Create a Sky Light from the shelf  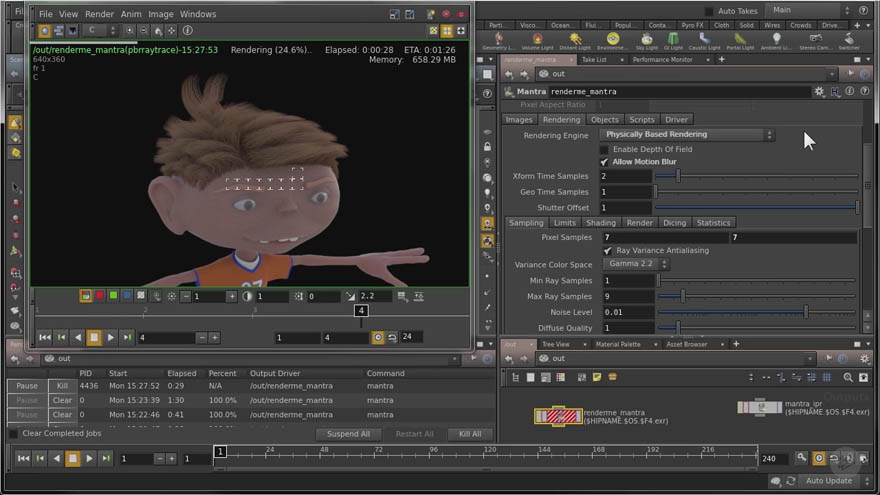[647, 41]
